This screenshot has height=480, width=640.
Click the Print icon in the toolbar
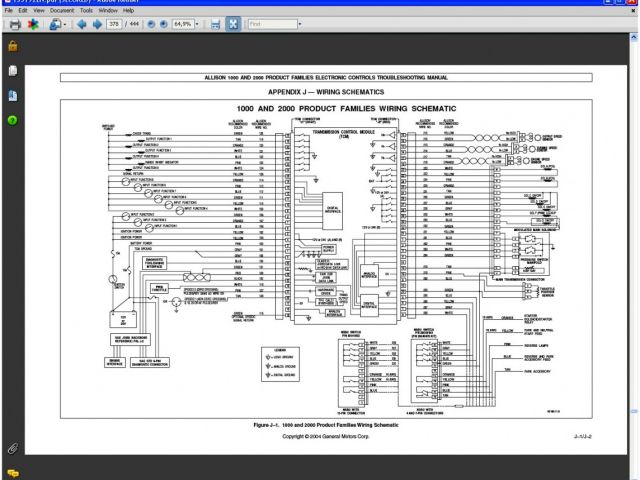(13, 23)
